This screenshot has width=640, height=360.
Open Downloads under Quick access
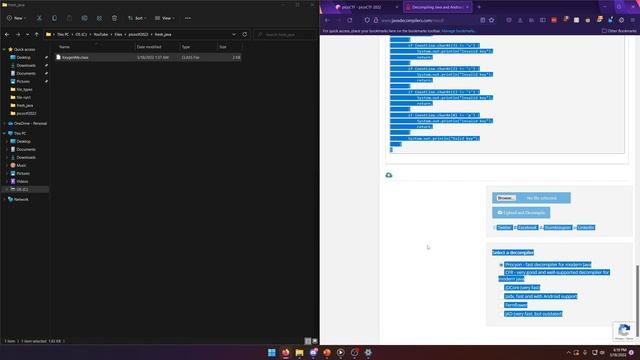coord(26,66)
